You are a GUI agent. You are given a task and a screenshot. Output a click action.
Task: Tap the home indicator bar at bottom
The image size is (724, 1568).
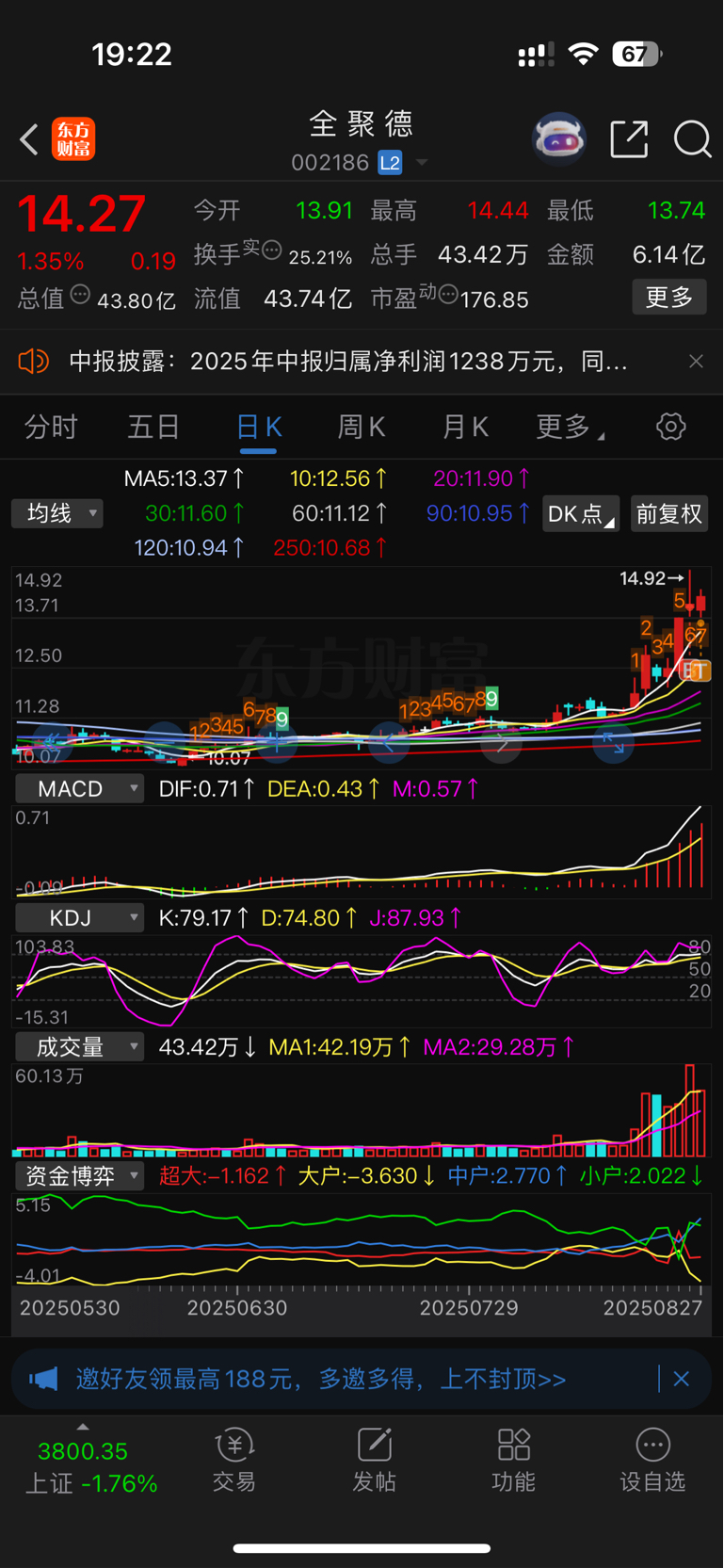tap(362, 1548)
